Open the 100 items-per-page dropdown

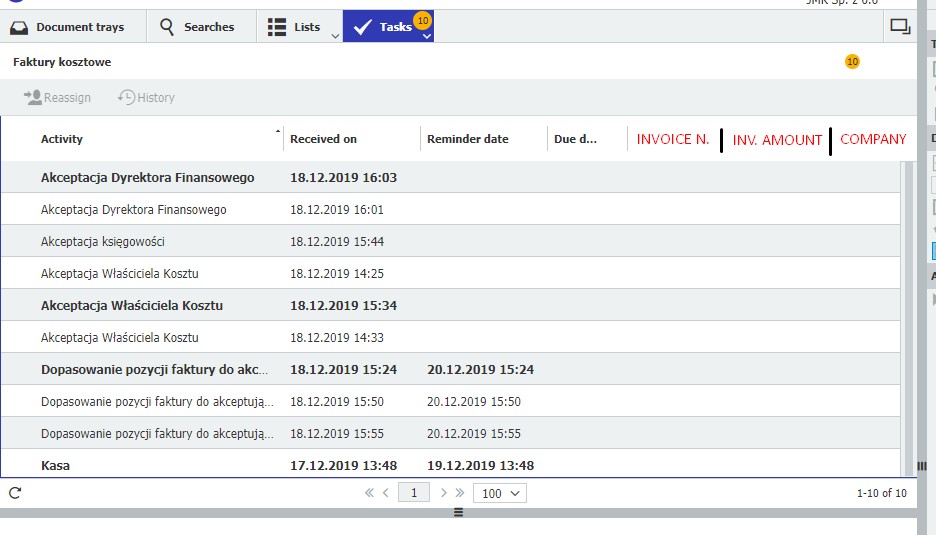(500, 493)
